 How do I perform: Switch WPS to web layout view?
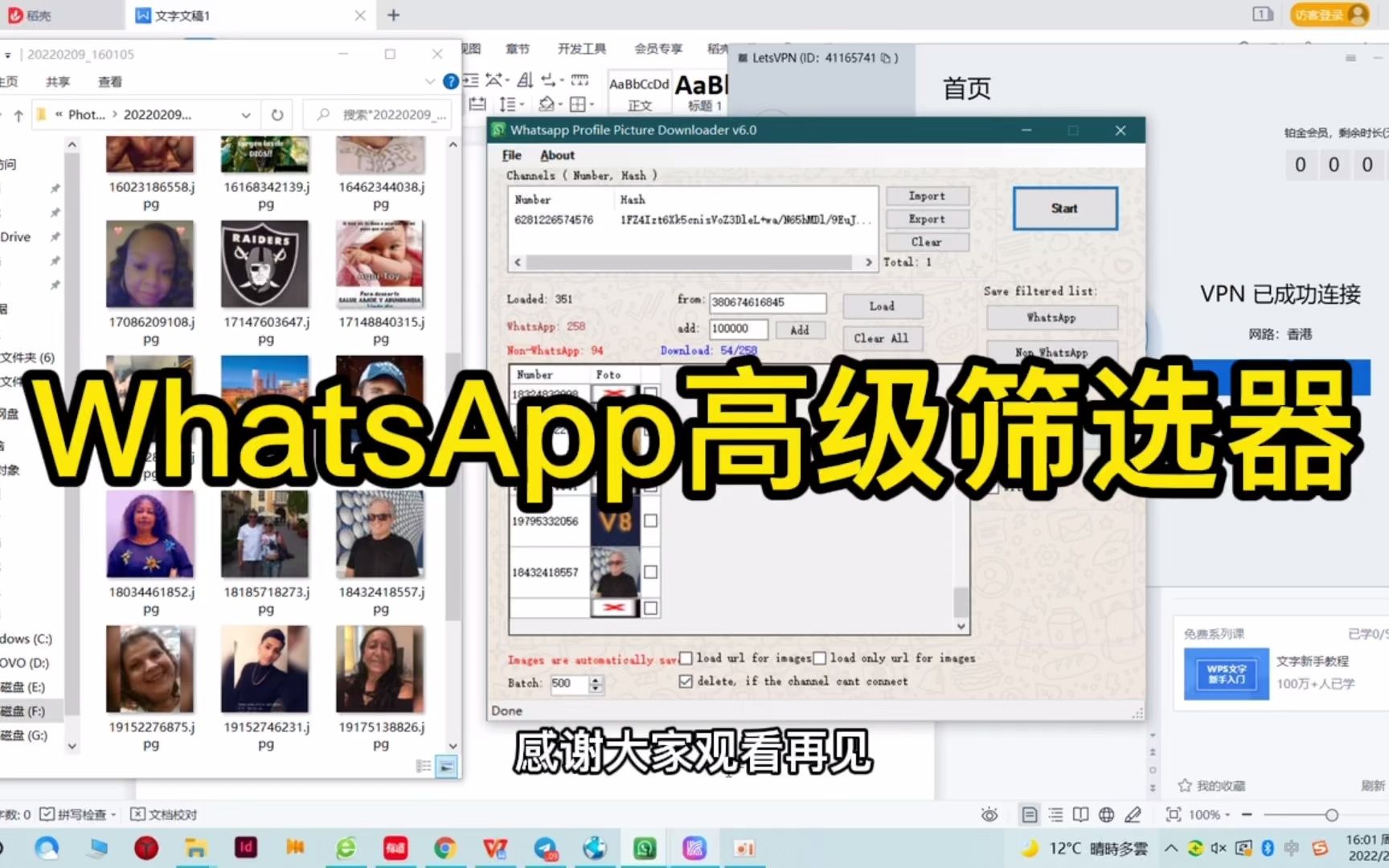pyautogui.click(x=1107, y=815)
